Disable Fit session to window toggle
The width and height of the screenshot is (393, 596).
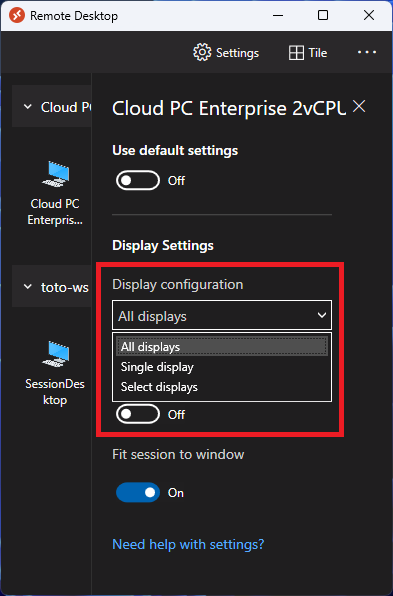[138, 493]
